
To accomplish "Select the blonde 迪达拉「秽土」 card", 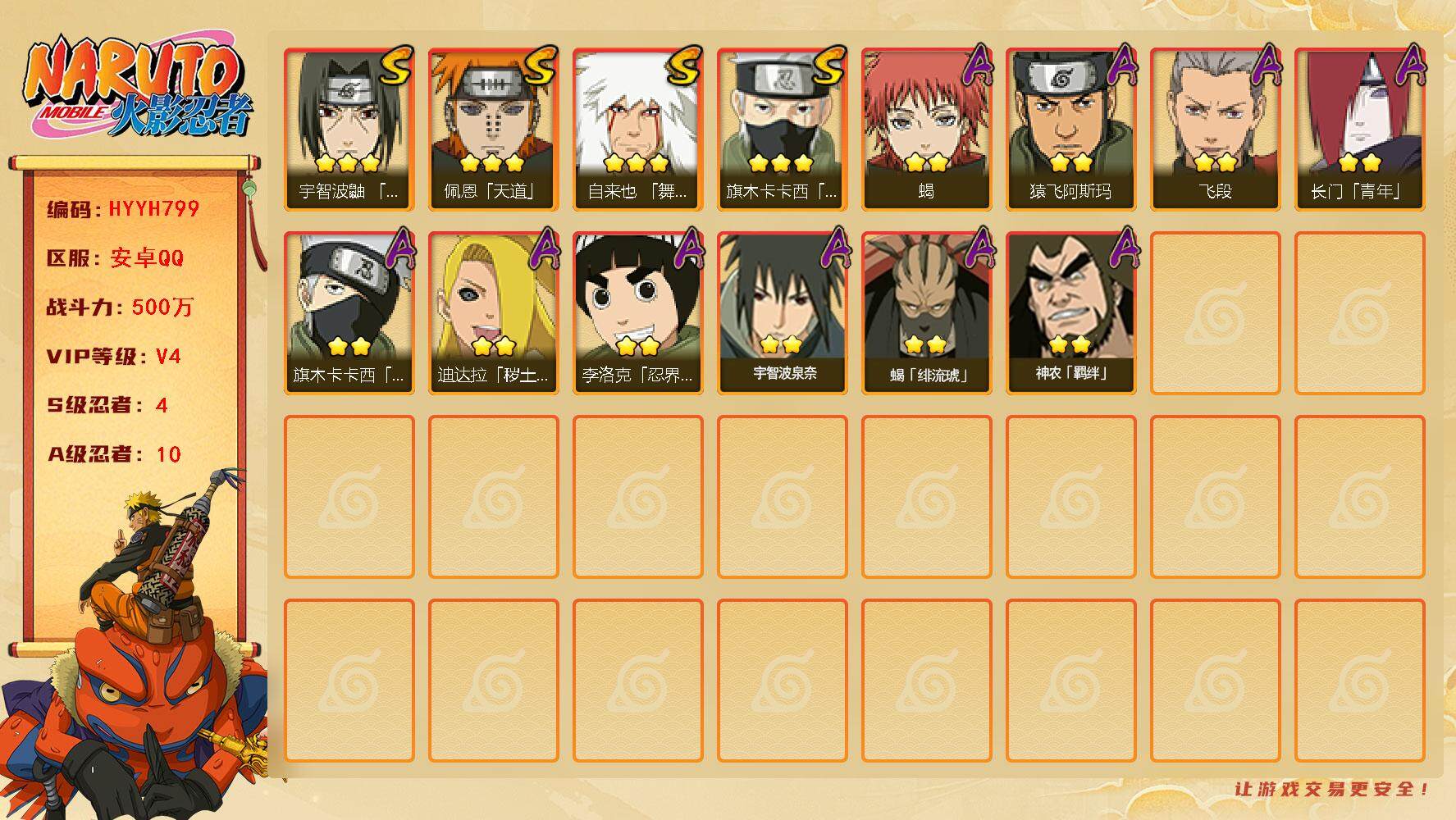I will click(493, 313).
